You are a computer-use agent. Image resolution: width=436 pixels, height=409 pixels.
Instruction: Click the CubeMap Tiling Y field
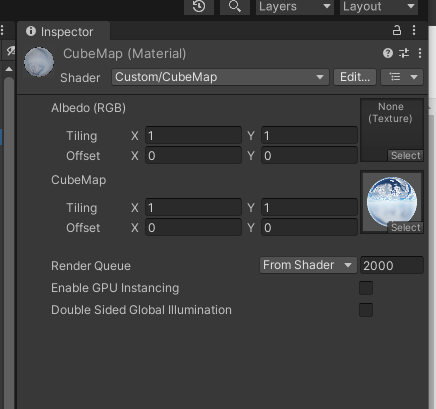(309, 208)
